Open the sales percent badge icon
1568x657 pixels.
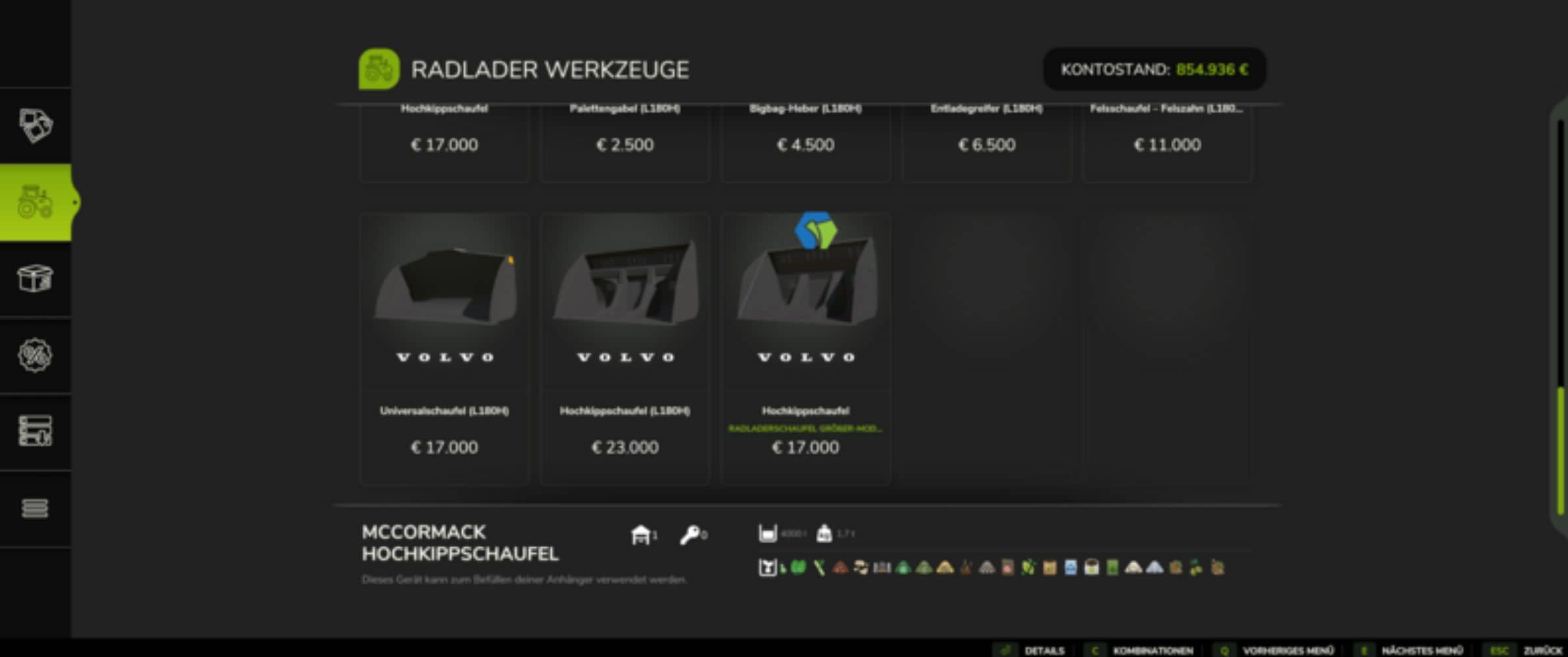[35, 355]
